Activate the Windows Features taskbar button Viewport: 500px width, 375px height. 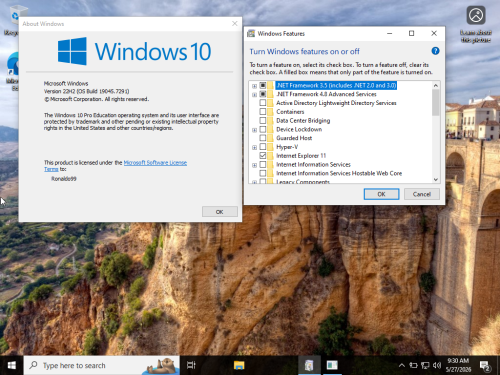[309, 365]
